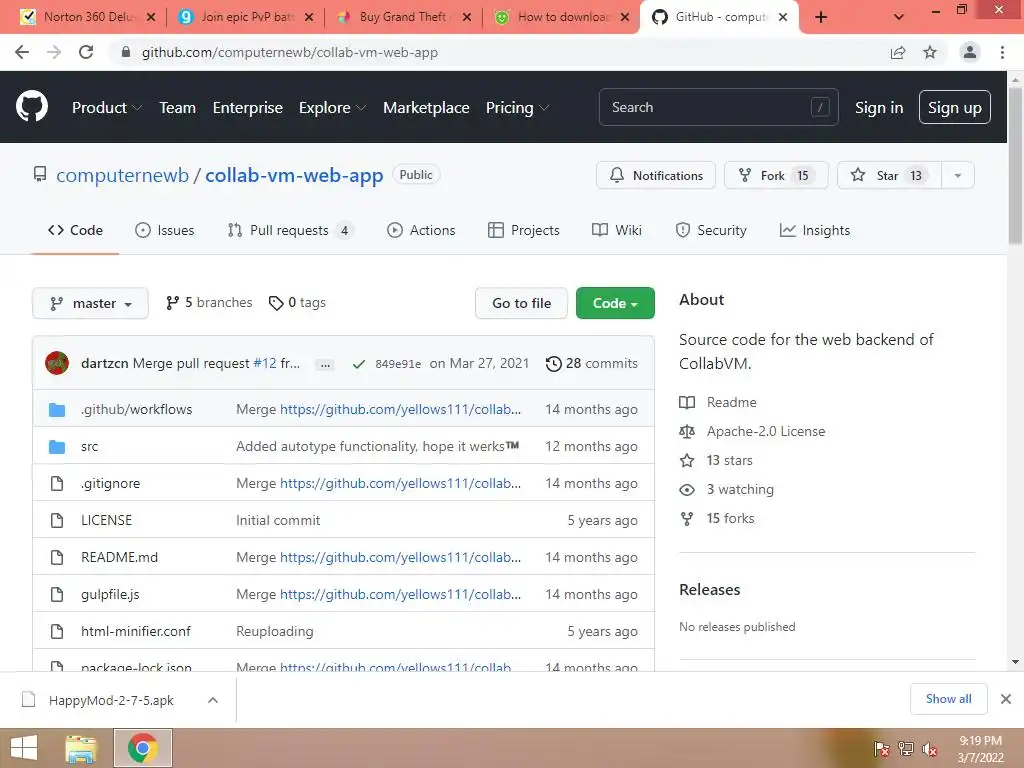Click the Sign up button
The image size is (1024, 768).
955,107
